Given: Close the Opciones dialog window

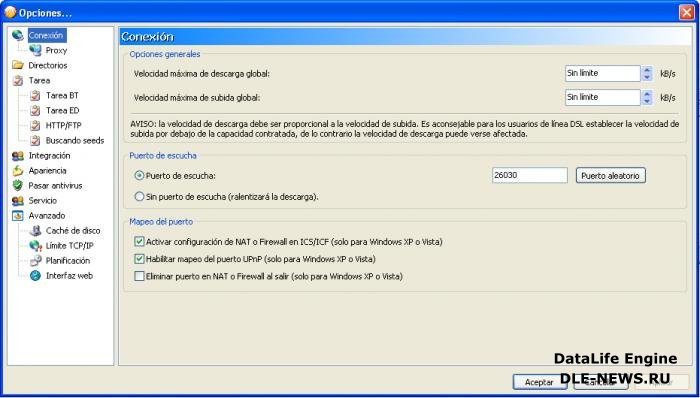Looking at the screenshot, I should tap(687, 12).
